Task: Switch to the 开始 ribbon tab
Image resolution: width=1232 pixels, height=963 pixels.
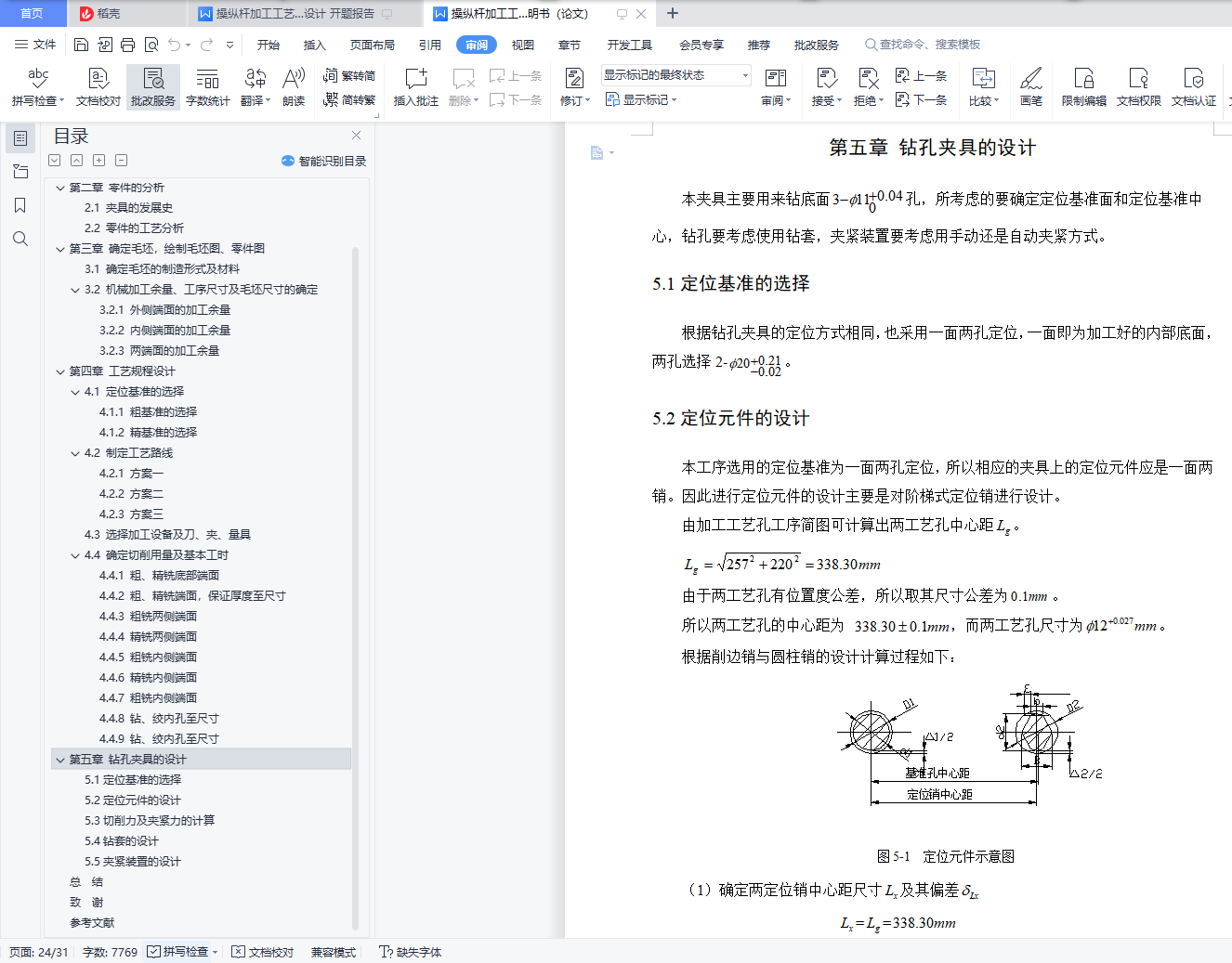Action: point(269,45)
